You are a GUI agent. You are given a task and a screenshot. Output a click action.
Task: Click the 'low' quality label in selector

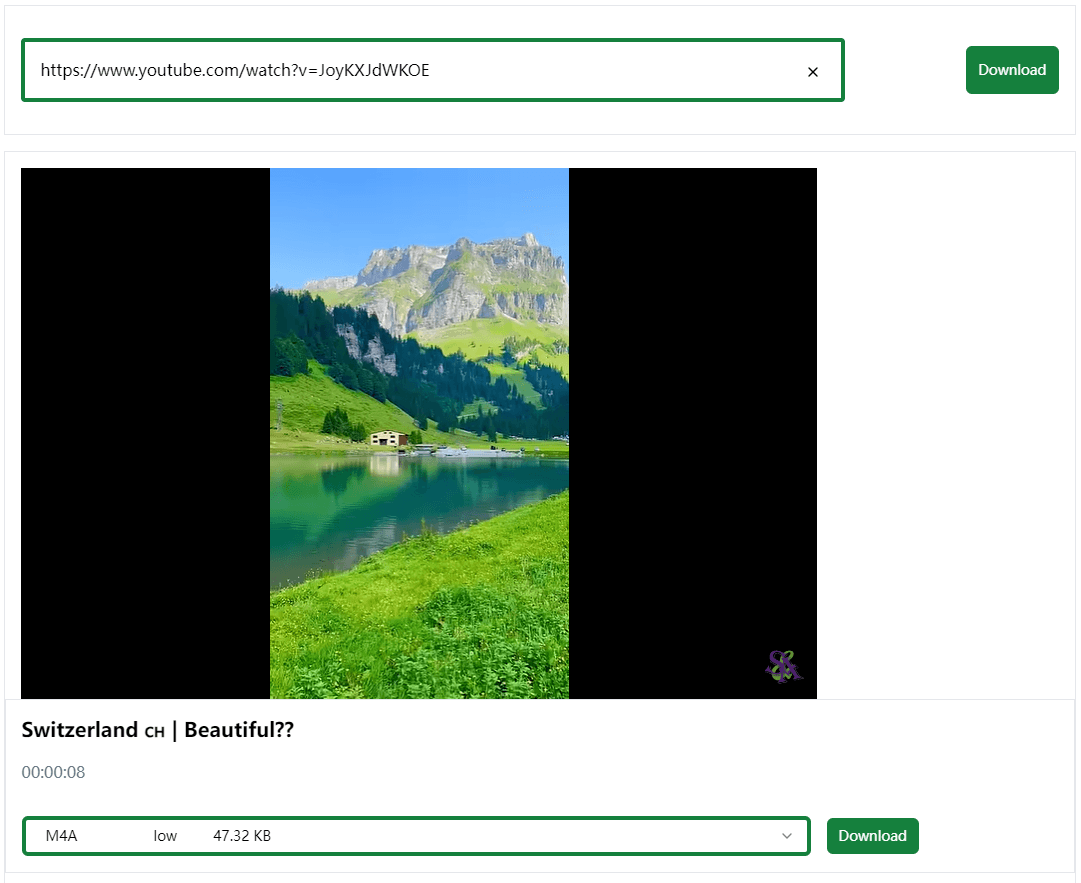click(x=165, y=836)
